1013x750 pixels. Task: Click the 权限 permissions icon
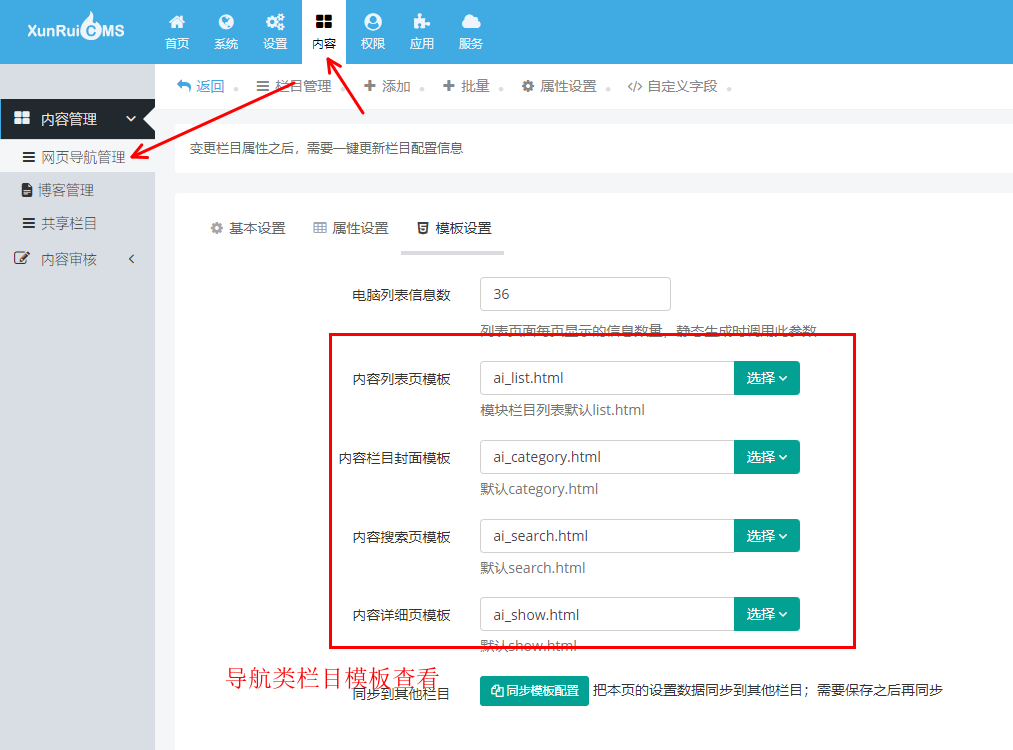(x=372, y=30)
